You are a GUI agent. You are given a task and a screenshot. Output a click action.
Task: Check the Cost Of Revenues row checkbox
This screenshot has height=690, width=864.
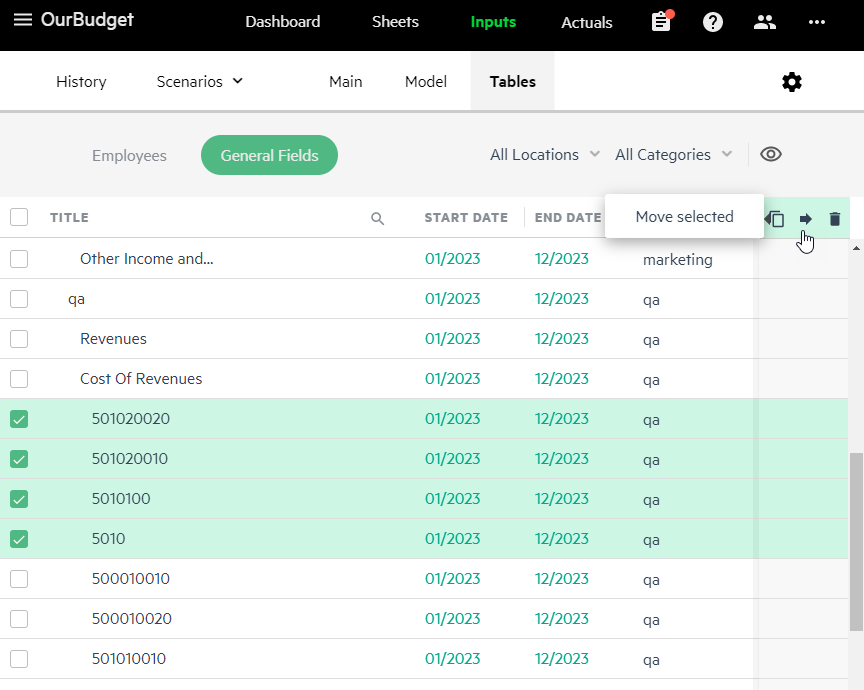click(19, 379)
